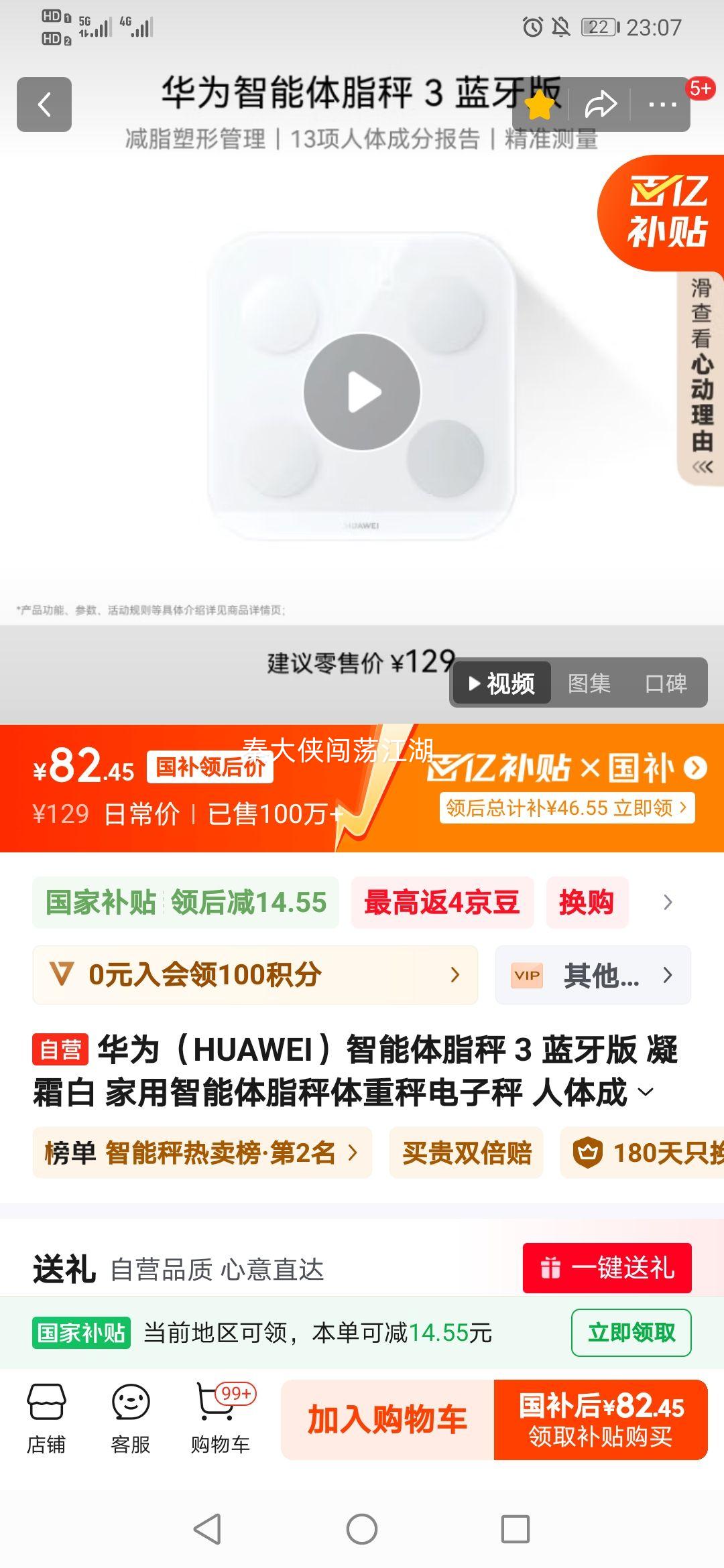This screenshot has width=724, height=1568.
Task: Switch to the 图集 tab
Action: tap(589, 683)
